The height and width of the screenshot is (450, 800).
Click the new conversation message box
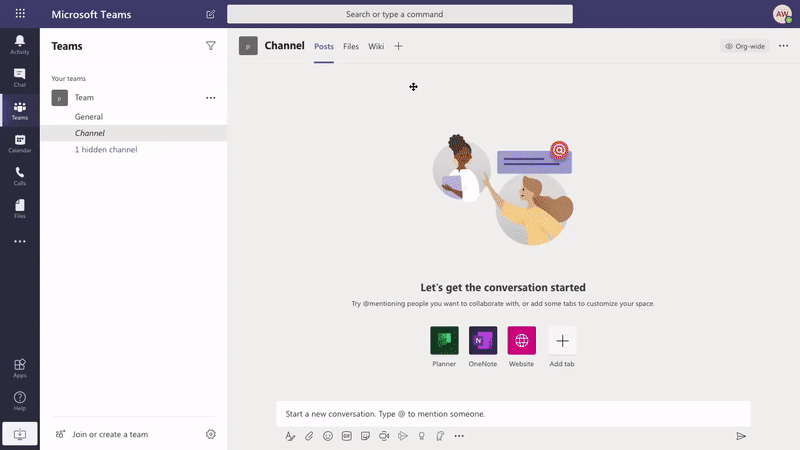[513, 414]
